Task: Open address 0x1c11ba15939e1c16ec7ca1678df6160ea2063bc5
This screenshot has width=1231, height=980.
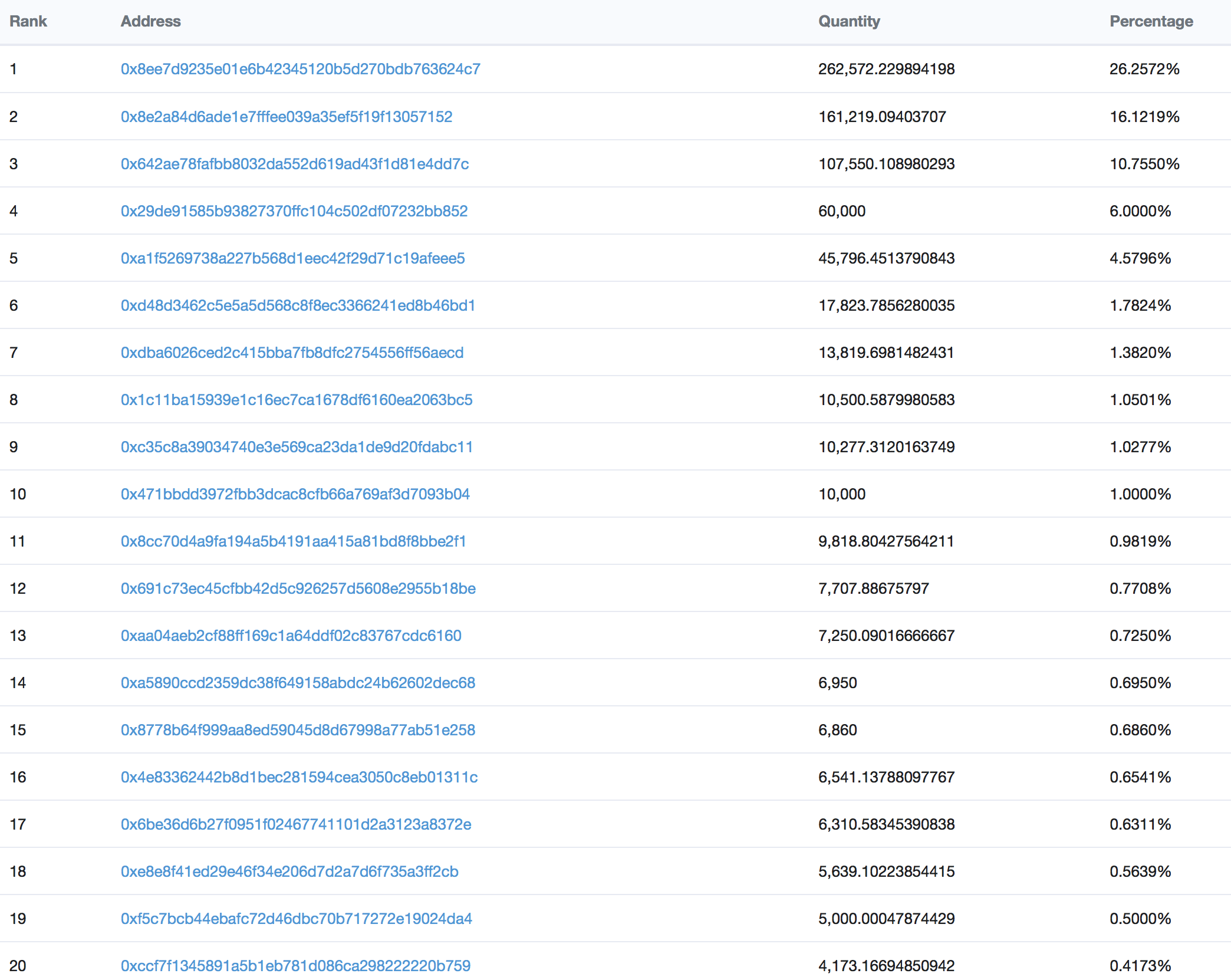Action: (297, 400)
